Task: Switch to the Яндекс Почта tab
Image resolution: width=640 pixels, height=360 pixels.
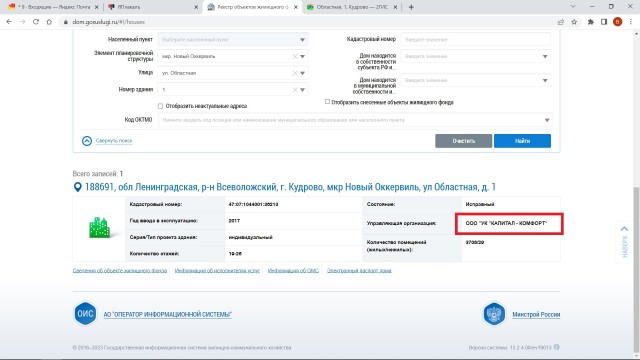Action: (x=54, y=7)
